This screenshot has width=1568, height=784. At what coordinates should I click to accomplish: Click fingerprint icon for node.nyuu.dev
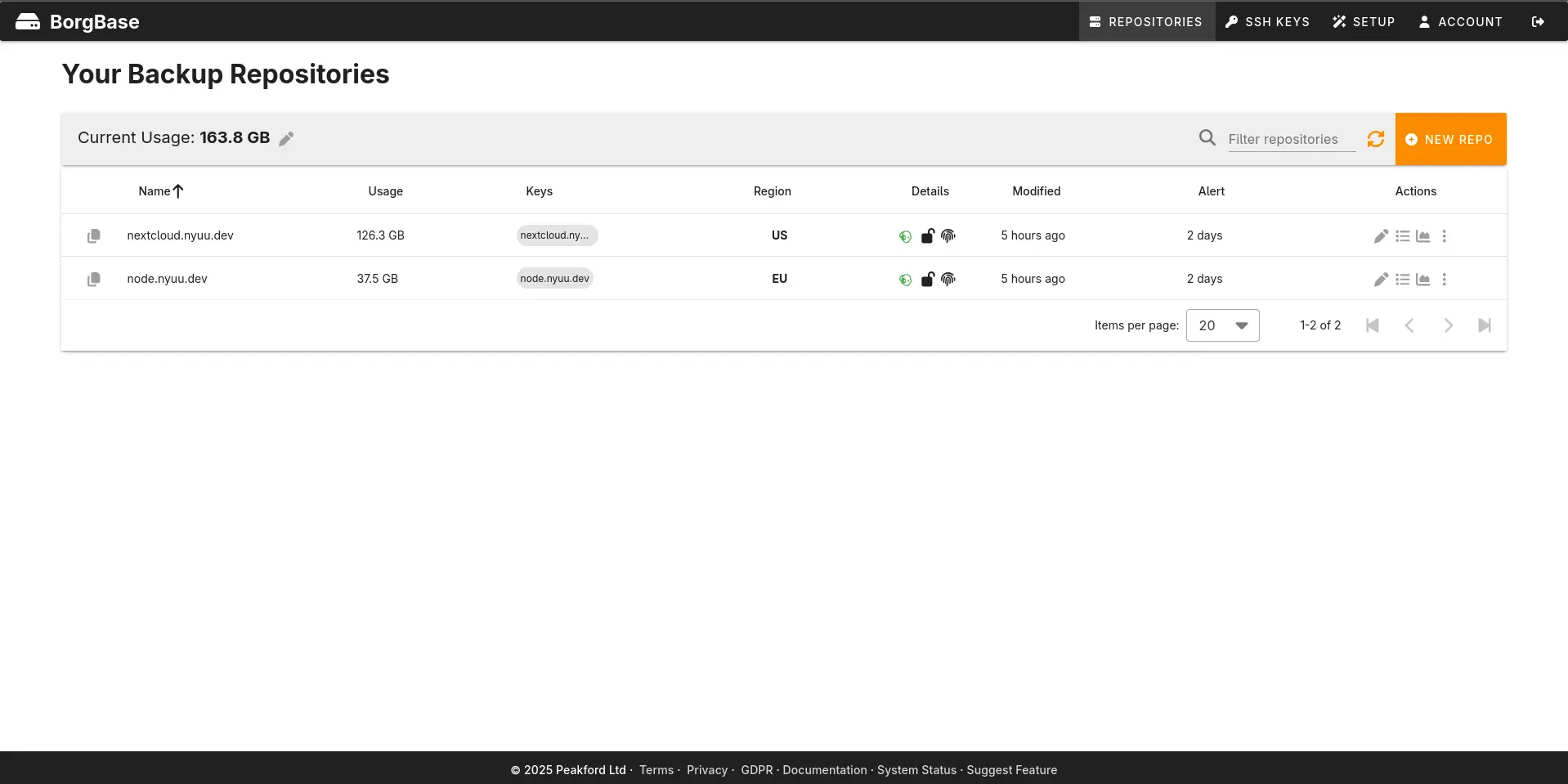948,280
